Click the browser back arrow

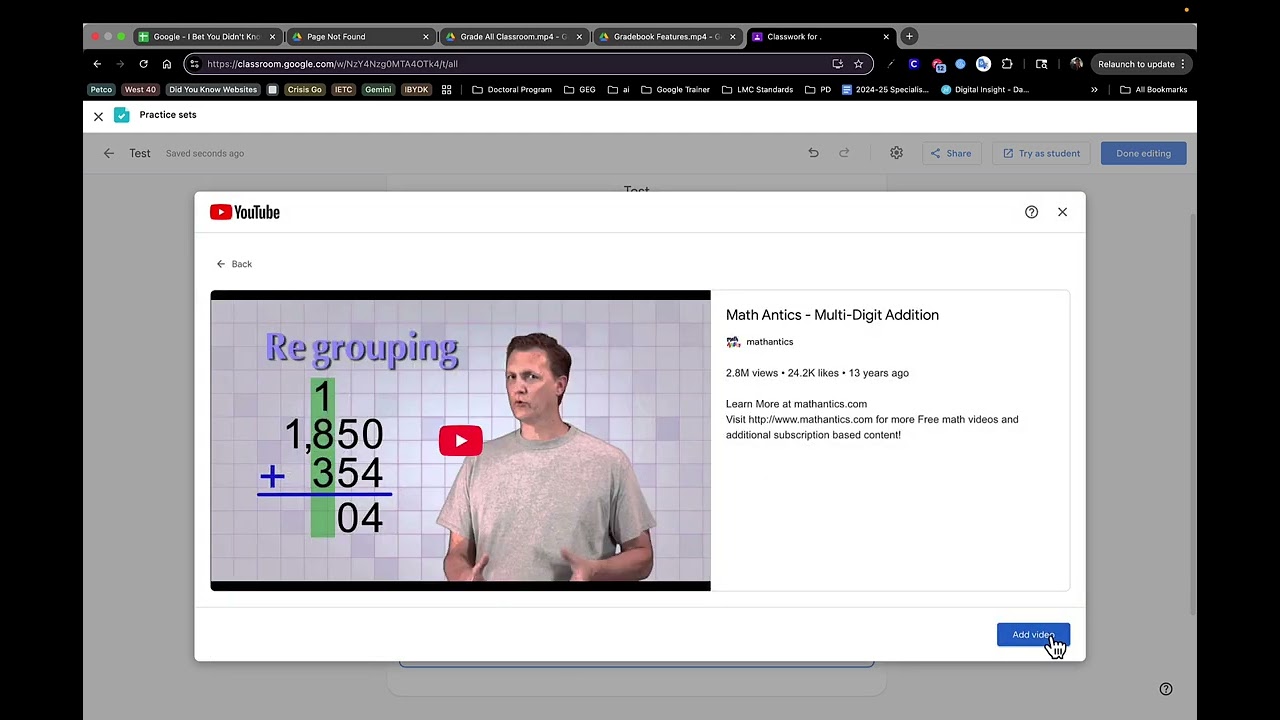(97, 64)
